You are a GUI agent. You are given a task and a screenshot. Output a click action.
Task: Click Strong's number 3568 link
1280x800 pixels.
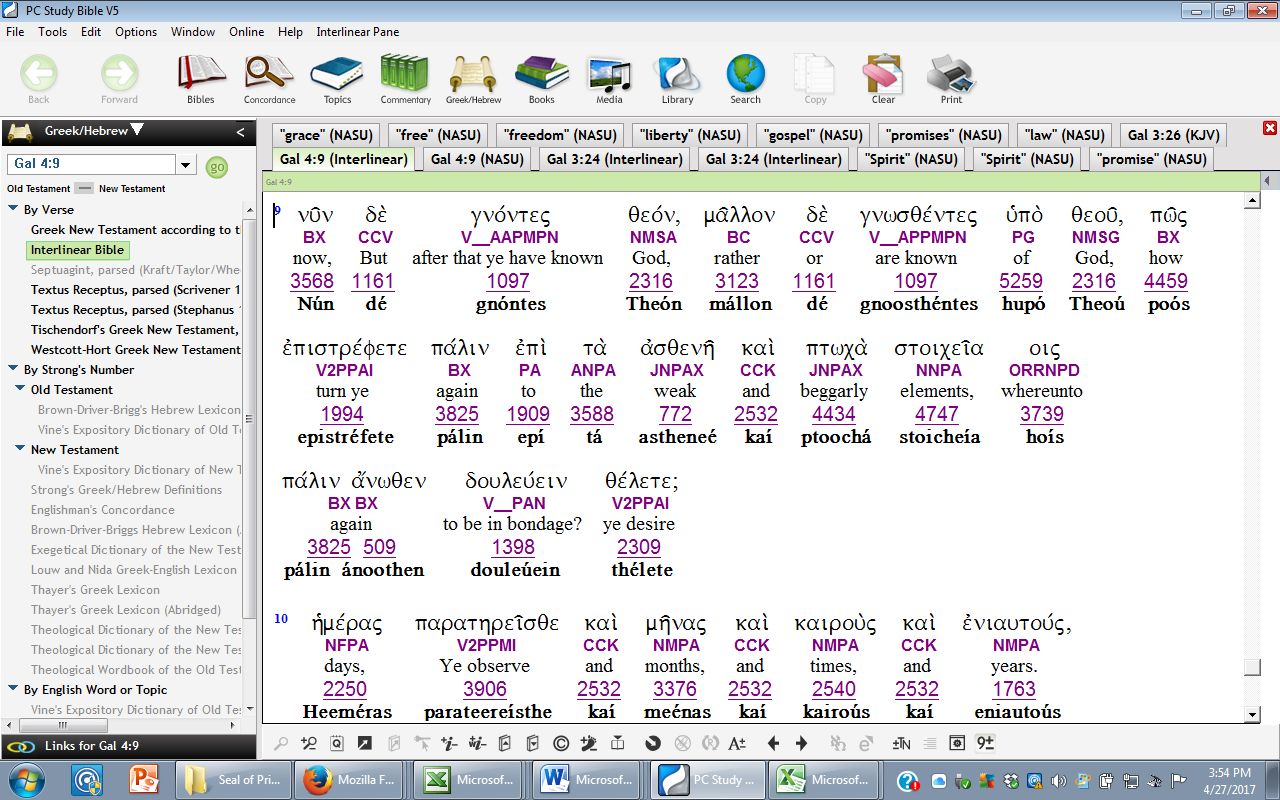(312, 281)
